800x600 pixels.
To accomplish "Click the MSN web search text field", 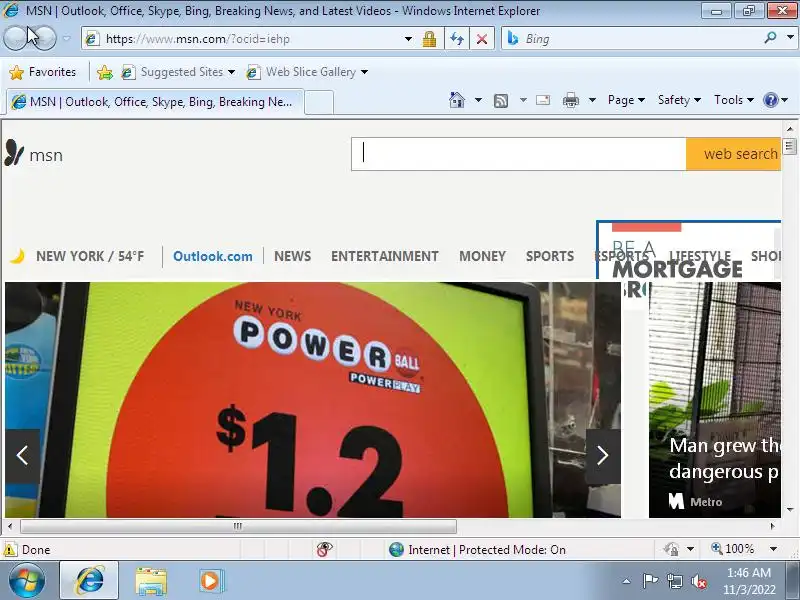I will click(518, 154).
